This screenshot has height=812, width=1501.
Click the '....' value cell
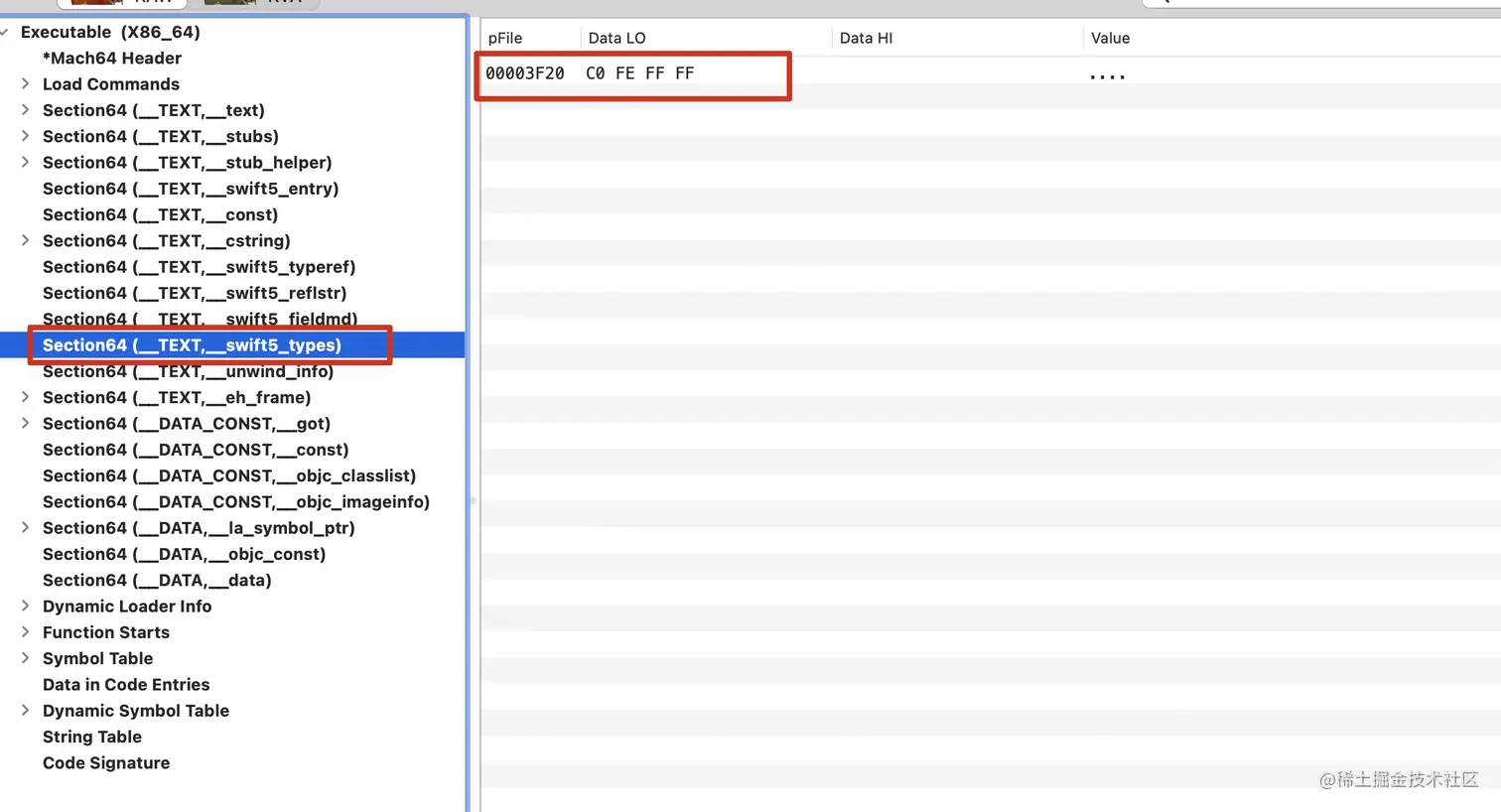[1107, 75]
